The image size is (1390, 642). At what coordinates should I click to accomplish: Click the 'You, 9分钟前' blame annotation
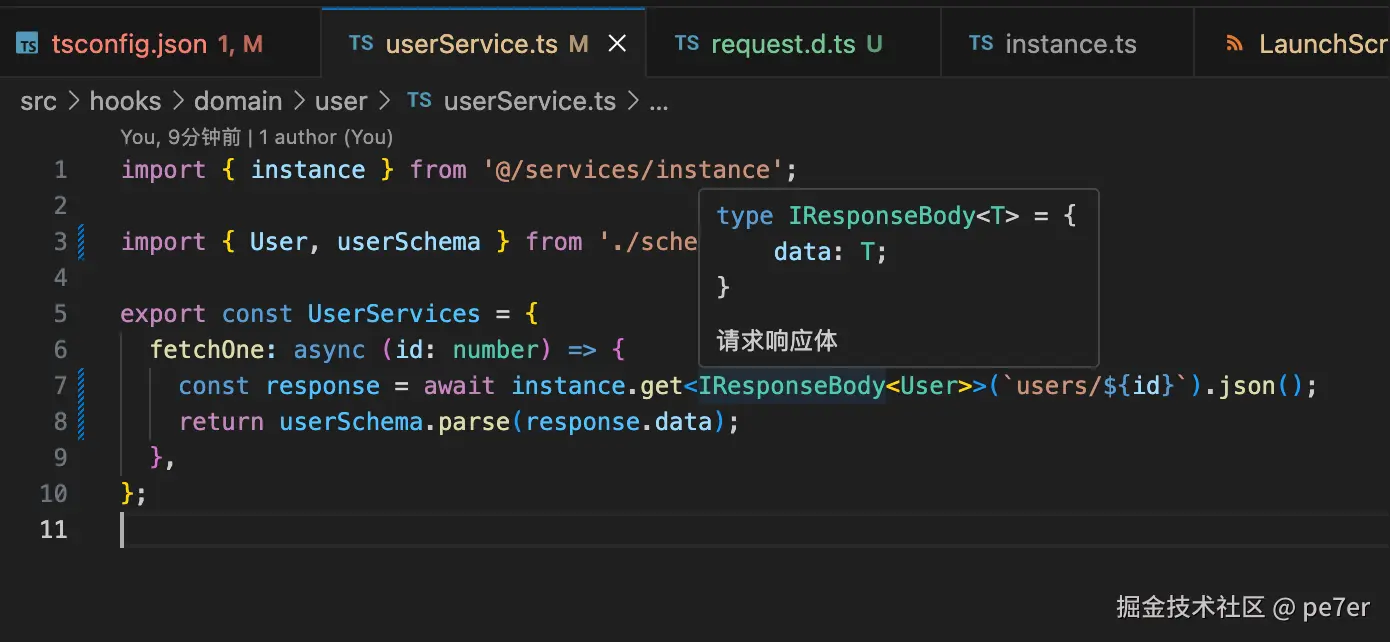click(181, 137)
